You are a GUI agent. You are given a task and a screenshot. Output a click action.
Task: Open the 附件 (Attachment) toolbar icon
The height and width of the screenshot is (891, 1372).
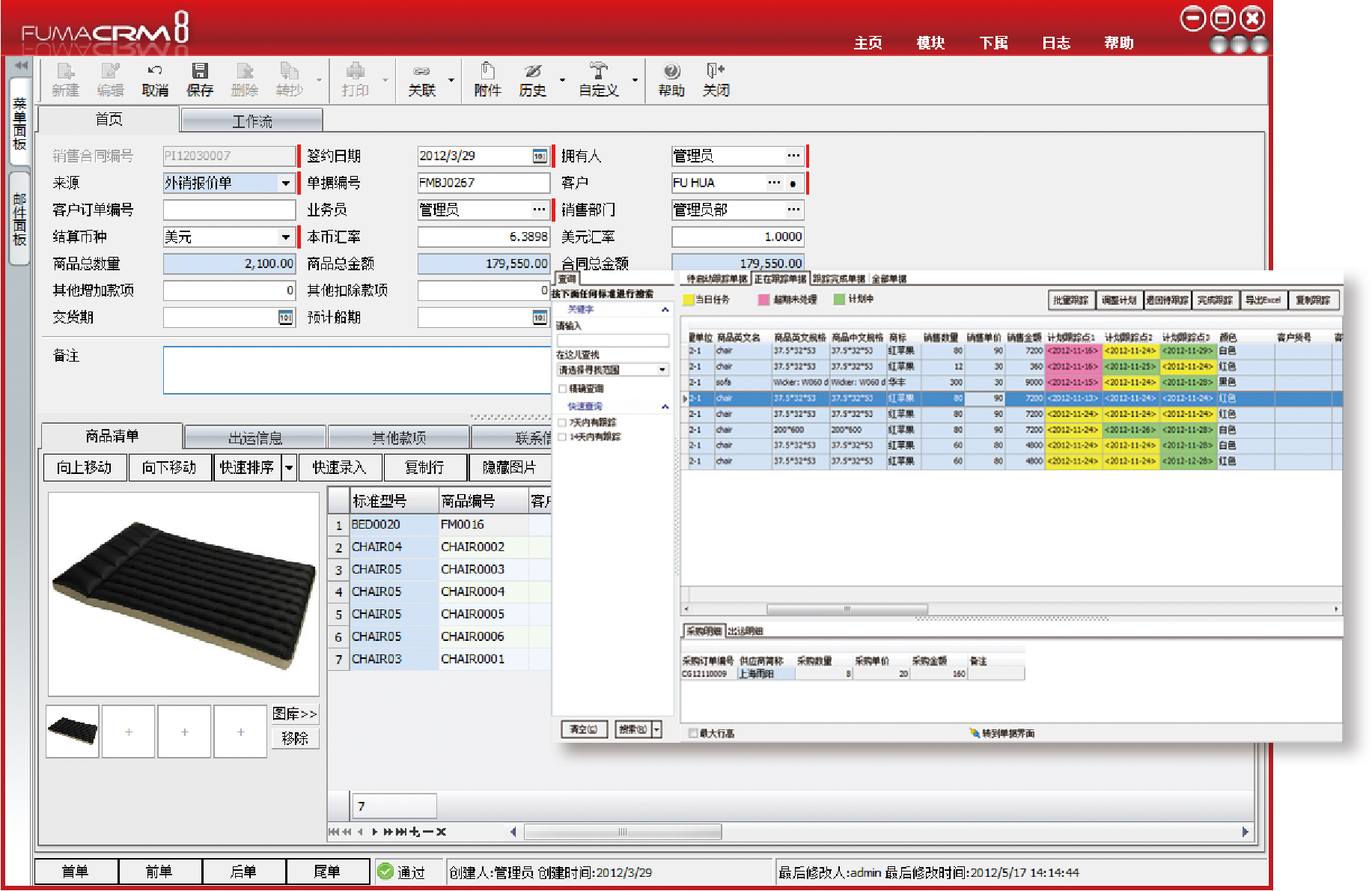pyautogui.click(x=487, y=72)
